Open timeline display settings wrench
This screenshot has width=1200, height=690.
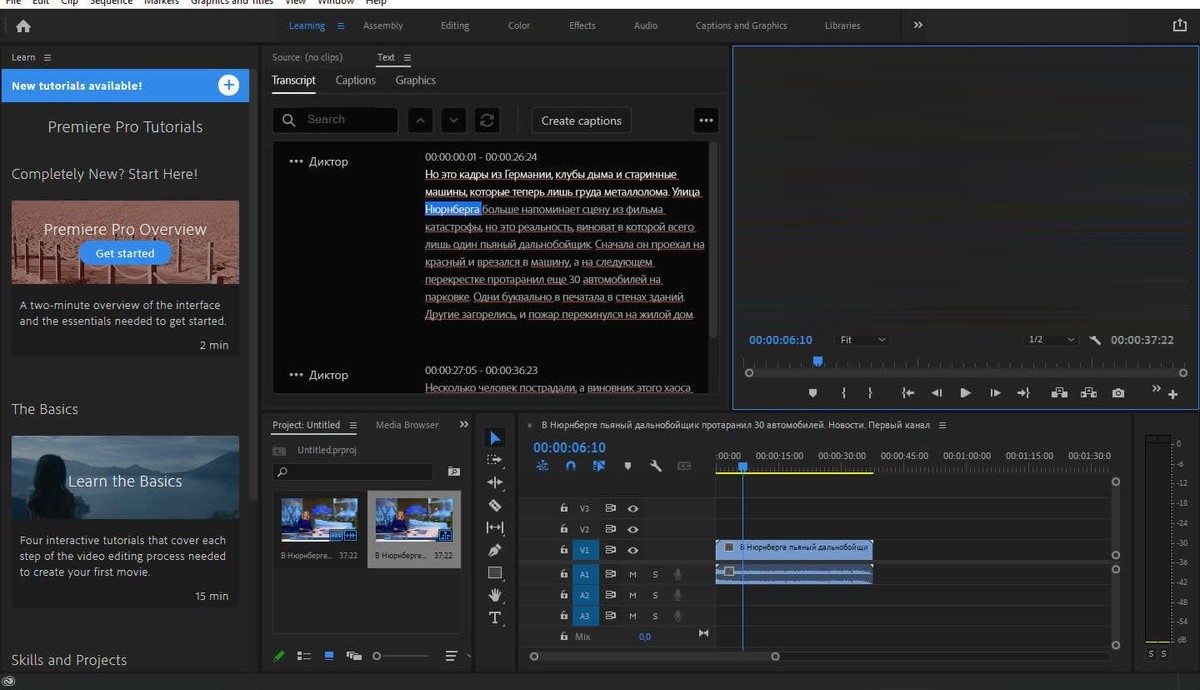pos(656,466)
